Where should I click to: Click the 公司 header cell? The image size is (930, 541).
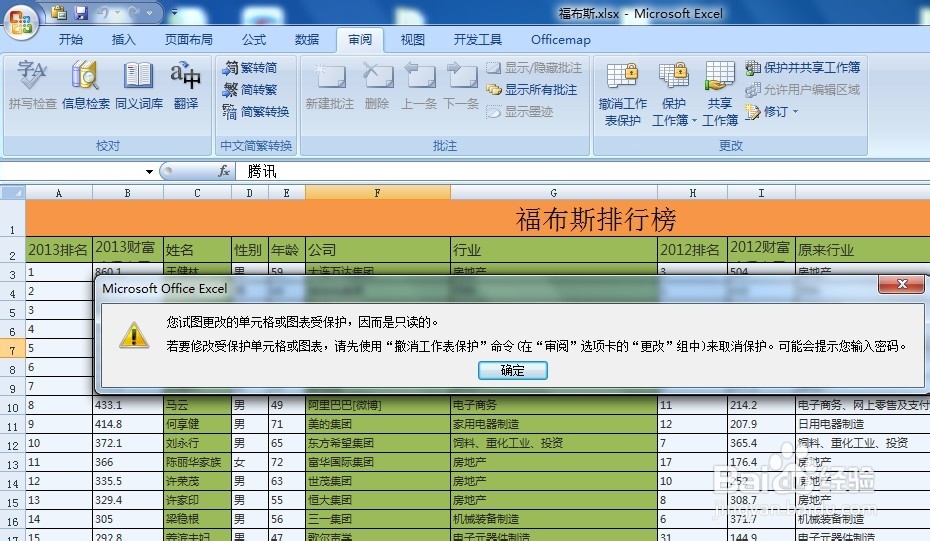(378, 250)
